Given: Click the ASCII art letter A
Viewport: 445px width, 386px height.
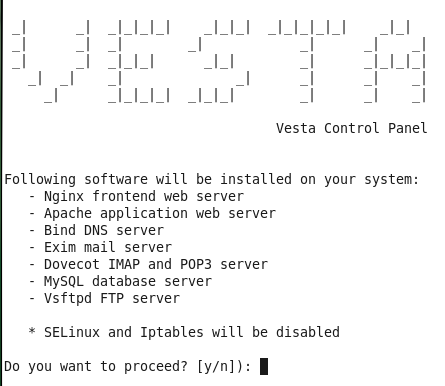Looking at the screenshot, I should click(395, 62).
